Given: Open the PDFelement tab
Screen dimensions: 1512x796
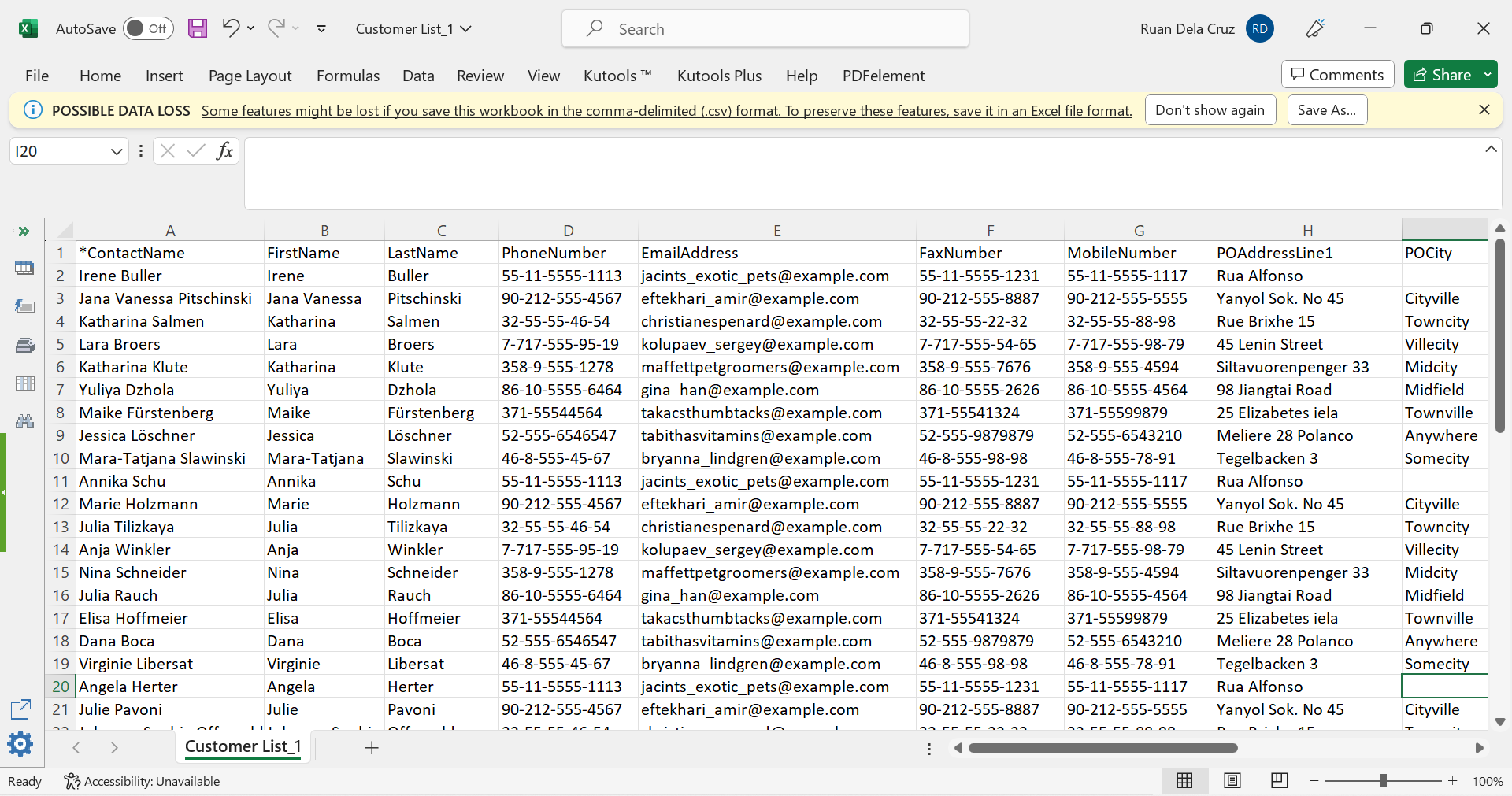Looking at the screenshot, I should pos(883,76).
